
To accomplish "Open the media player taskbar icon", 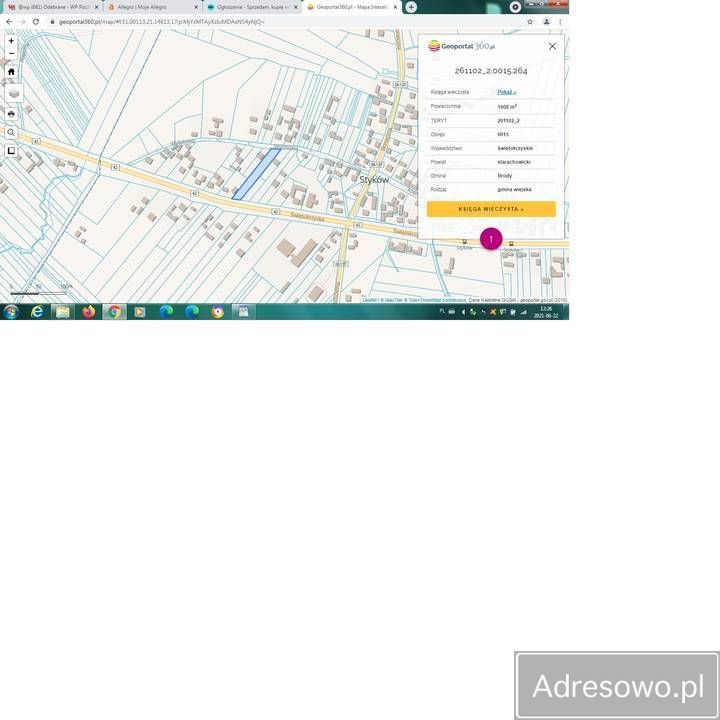I will 140,312.
